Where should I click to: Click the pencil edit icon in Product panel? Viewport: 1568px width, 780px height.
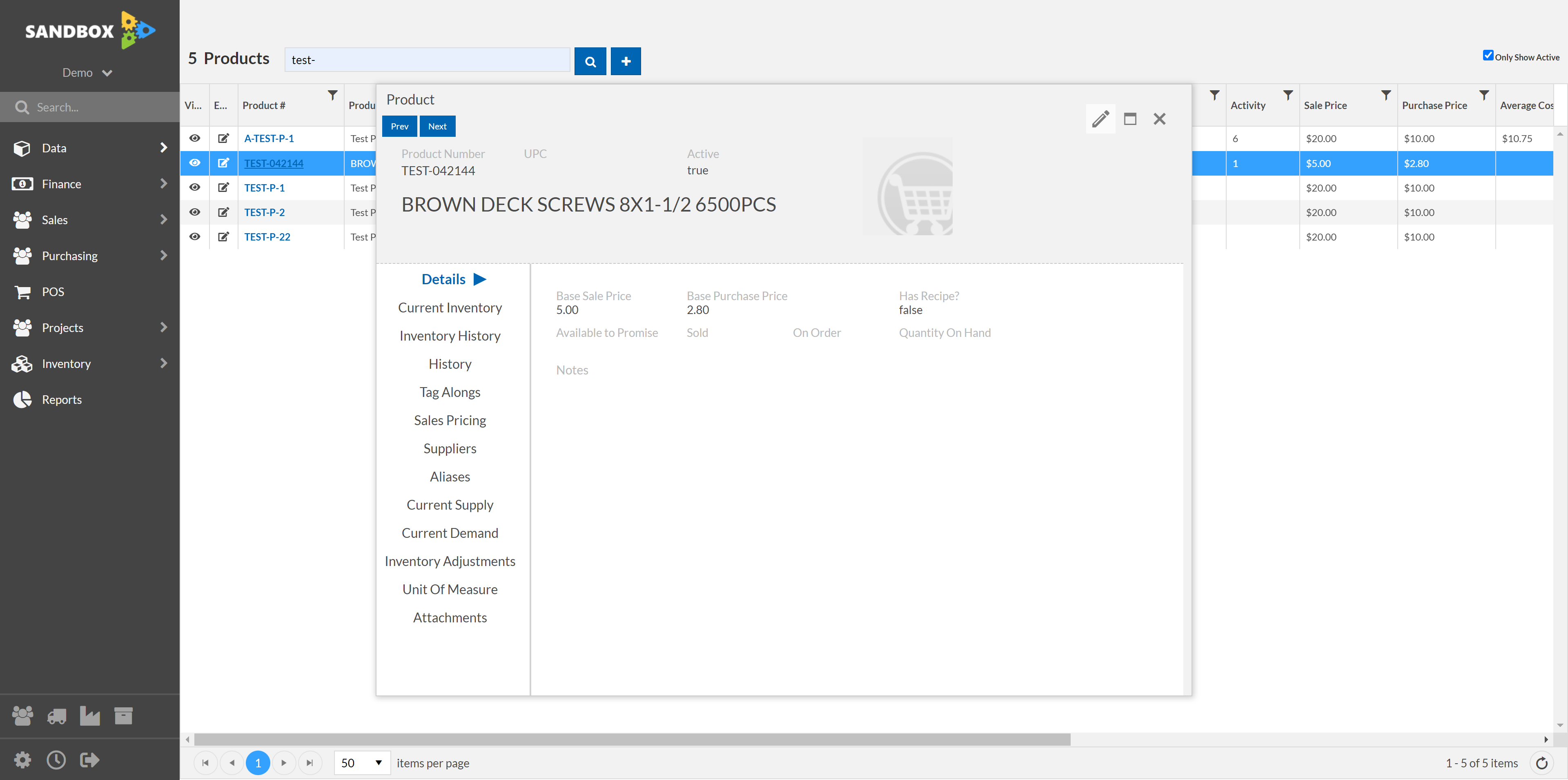coord(1100,119)
